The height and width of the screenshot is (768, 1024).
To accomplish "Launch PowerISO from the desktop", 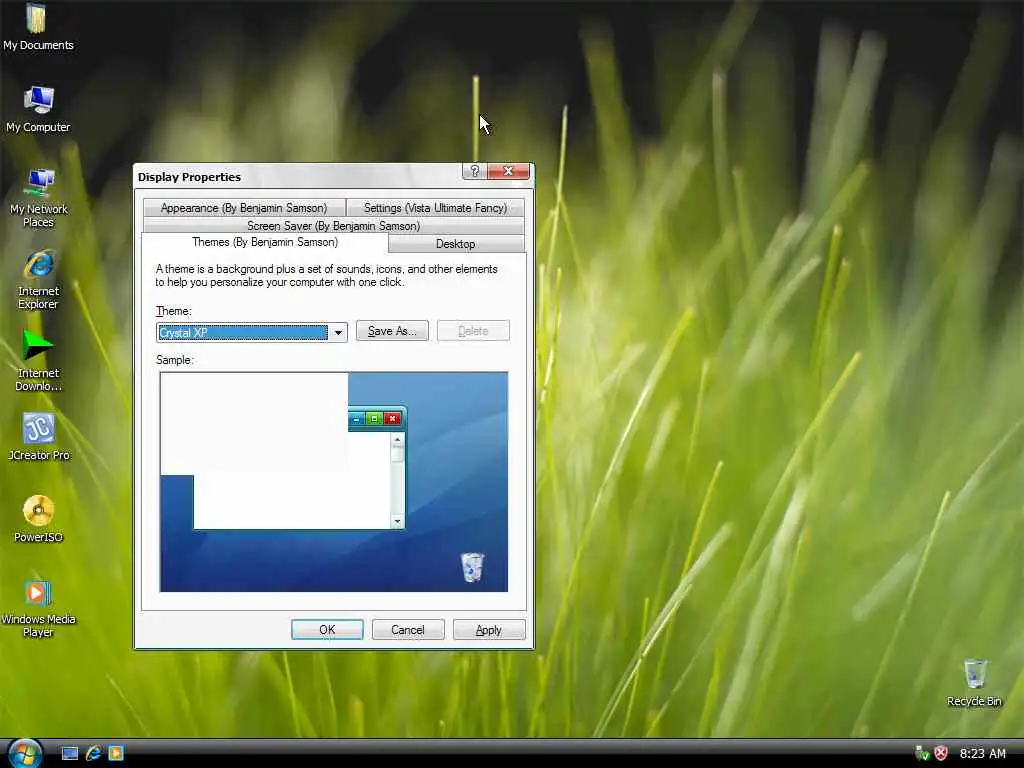I will pos(38,519).
